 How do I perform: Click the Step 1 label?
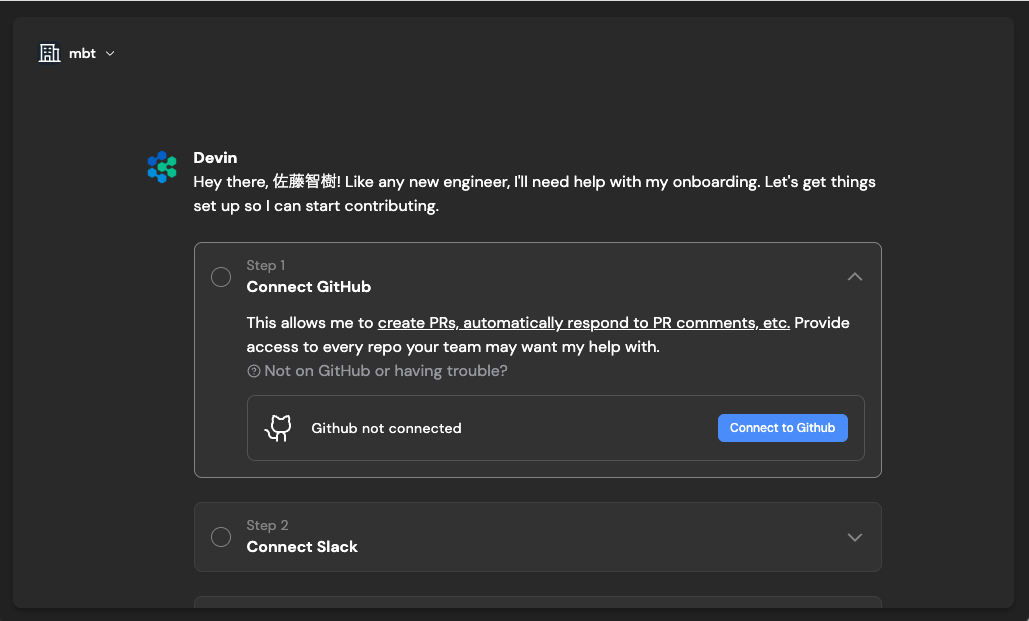(x=266, y=265)
